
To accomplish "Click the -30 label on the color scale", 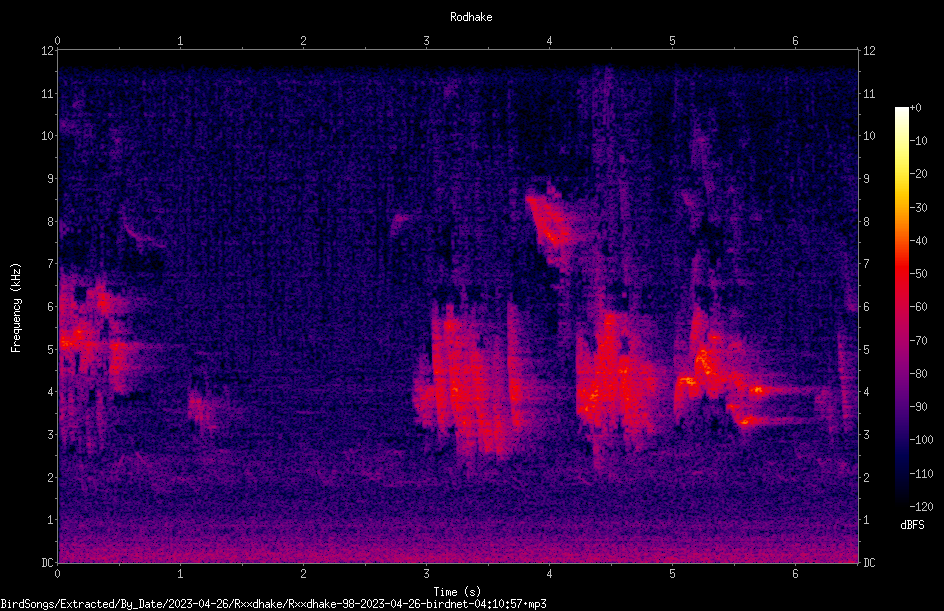I will (921, 207).
